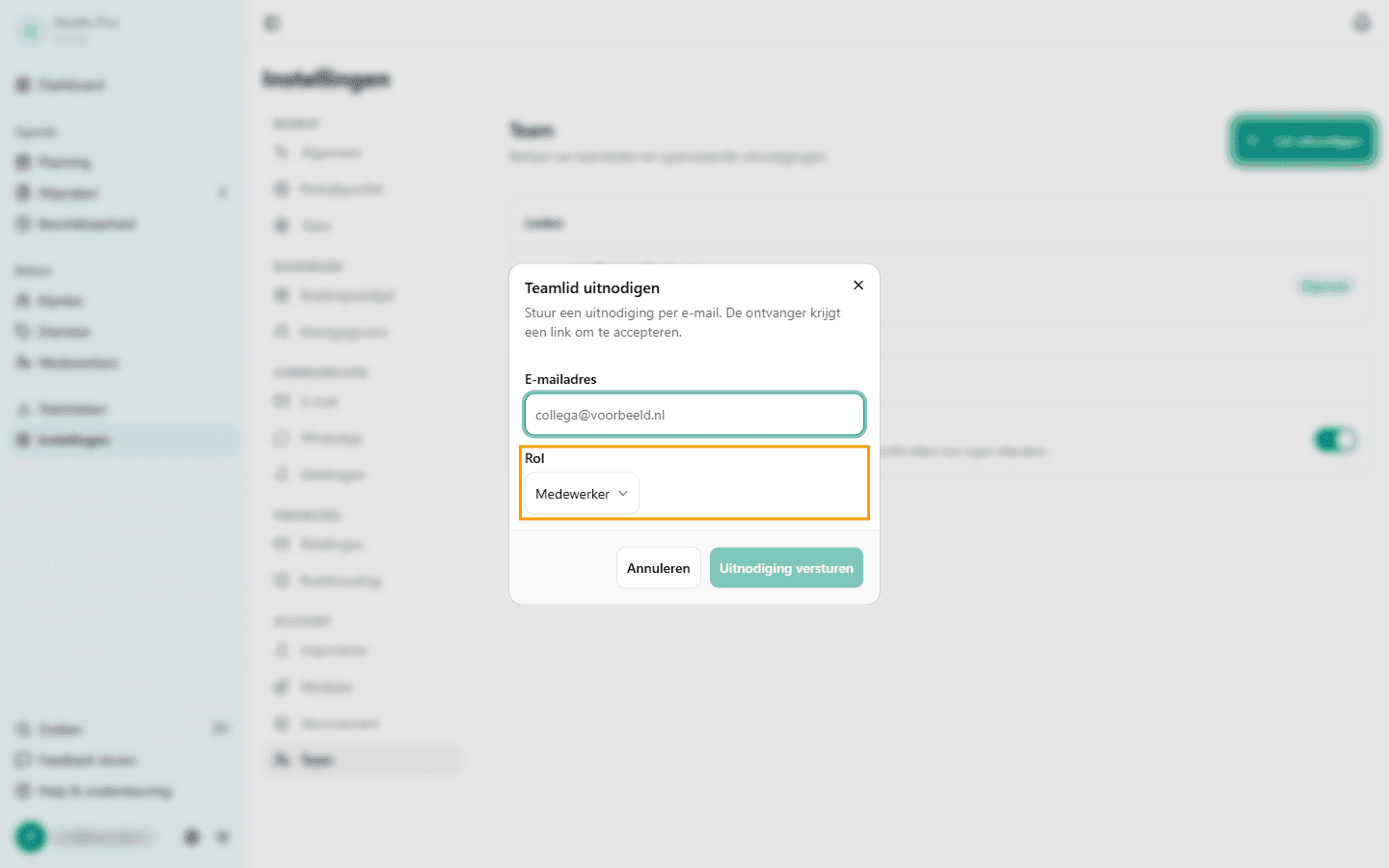Image resolution: width=1389 pixels, height=868 pixels.
Task: Open Help & ondersteuning icon
Action: [23, 791]
